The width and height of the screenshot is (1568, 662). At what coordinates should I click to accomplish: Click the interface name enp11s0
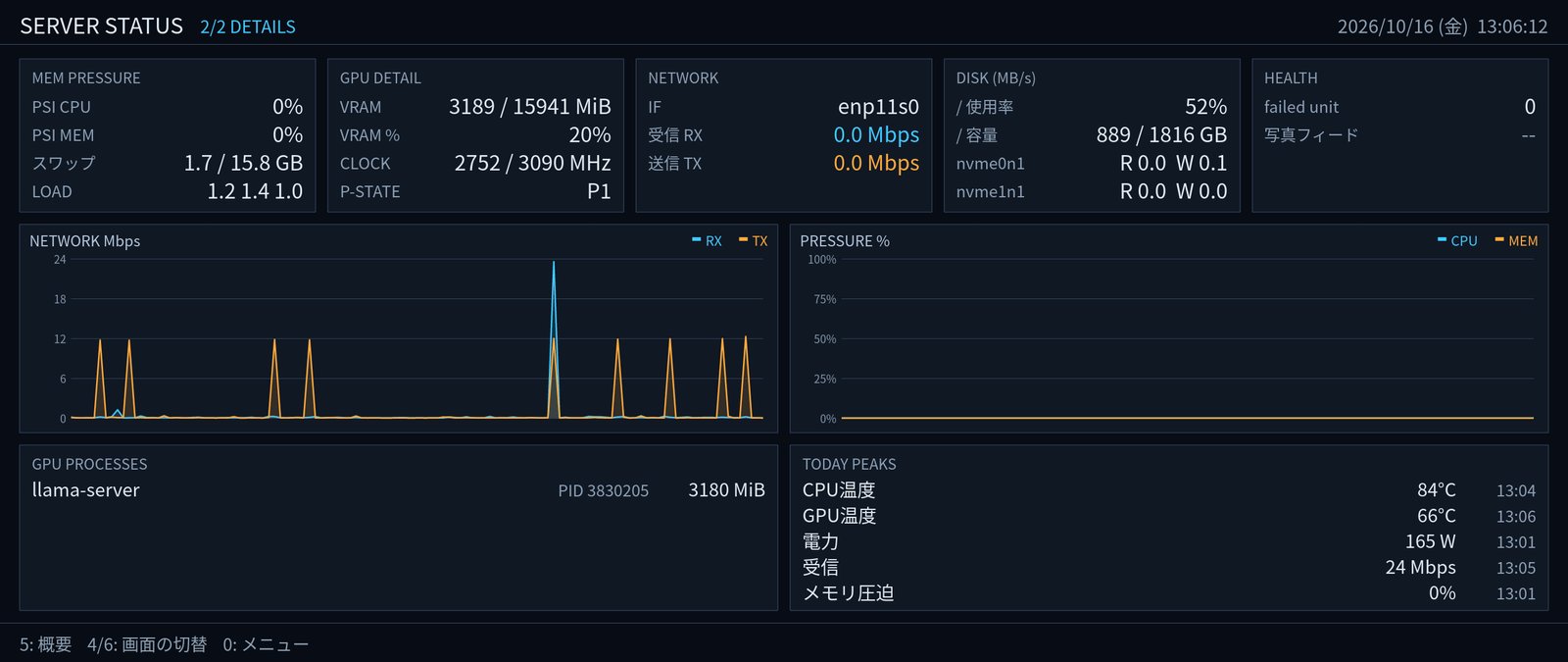(878, 107)
